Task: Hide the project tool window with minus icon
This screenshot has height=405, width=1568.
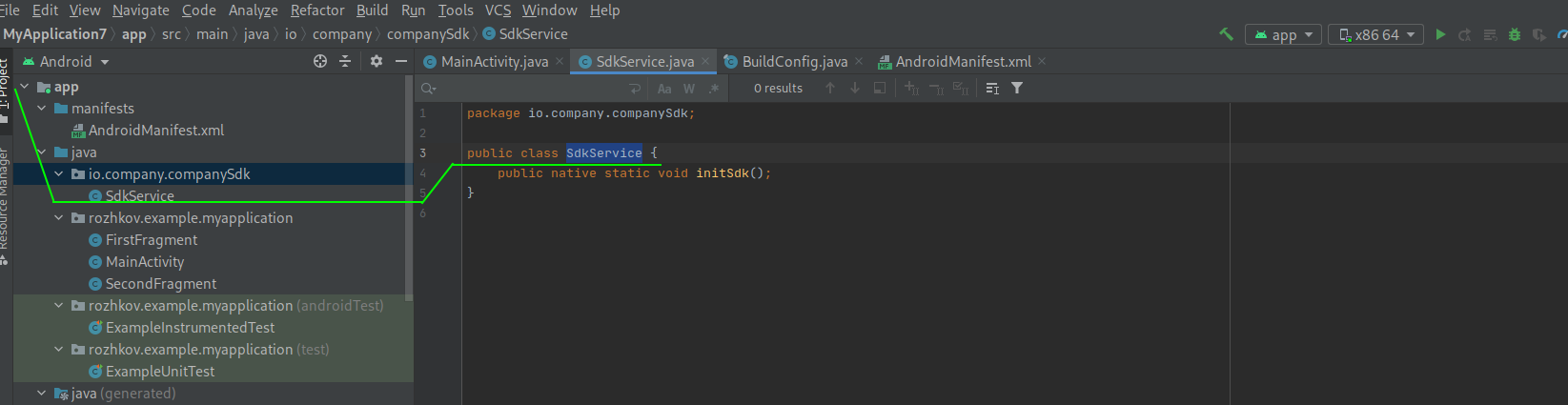Action: click(x=401, y=61)
